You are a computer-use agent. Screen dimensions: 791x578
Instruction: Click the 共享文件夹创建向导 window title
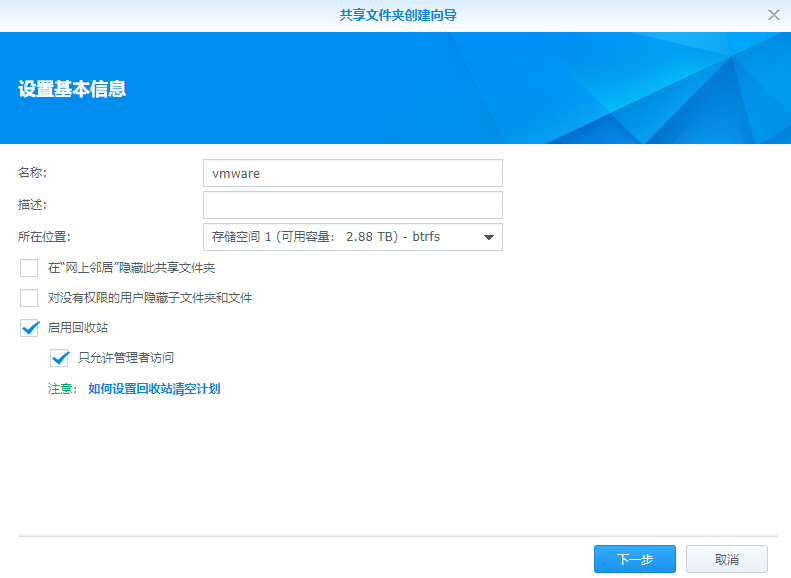coord(398,15)
